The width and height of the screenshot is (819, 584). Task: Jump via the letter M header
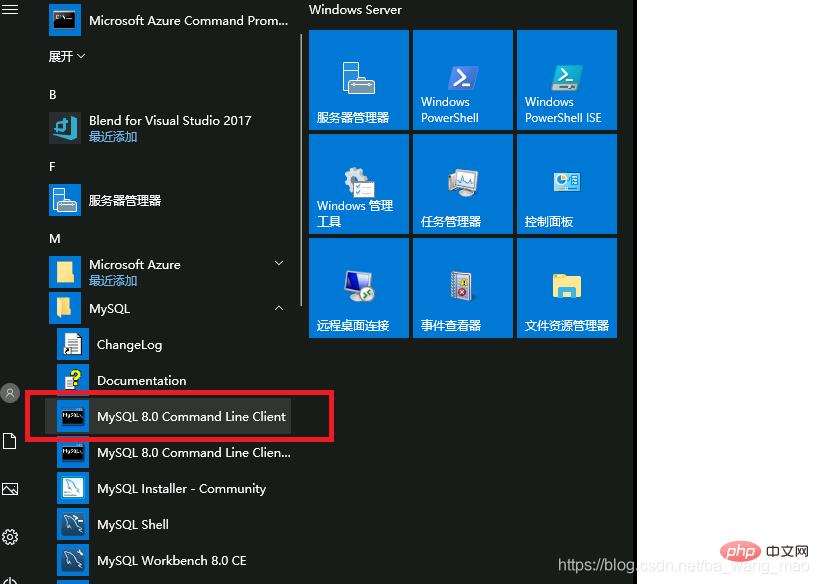click(x=54, y=239)
